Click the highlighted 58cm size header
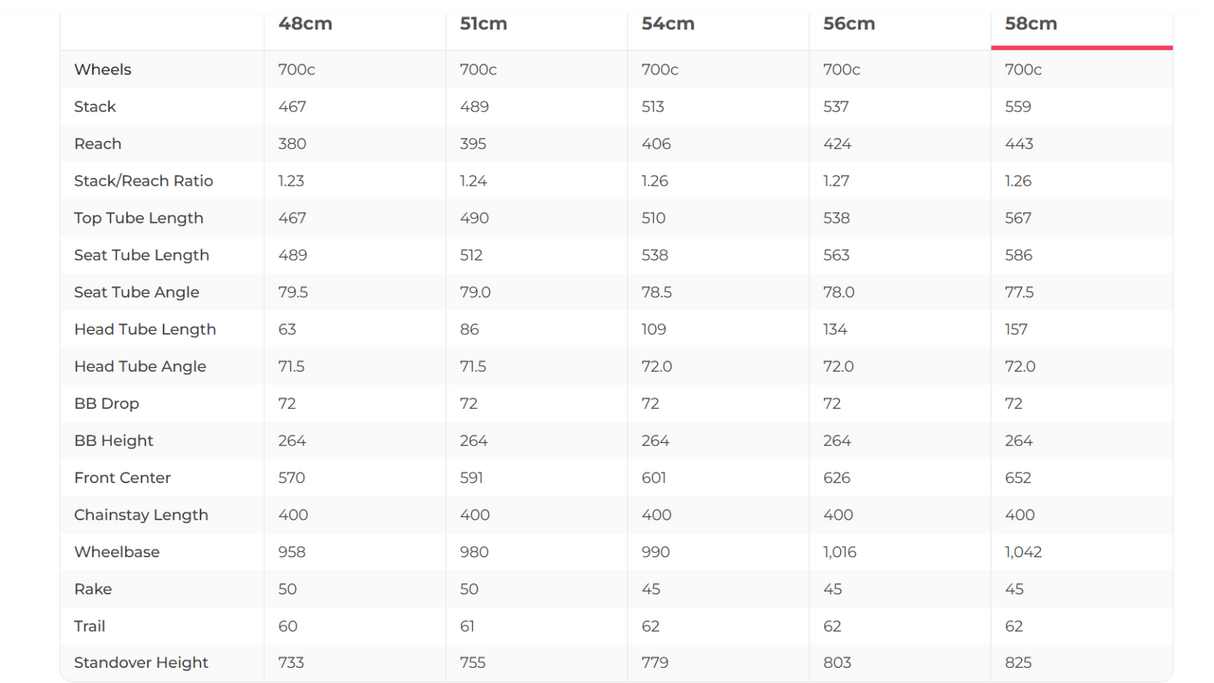1214x683 pixels. click(1031, 24)
